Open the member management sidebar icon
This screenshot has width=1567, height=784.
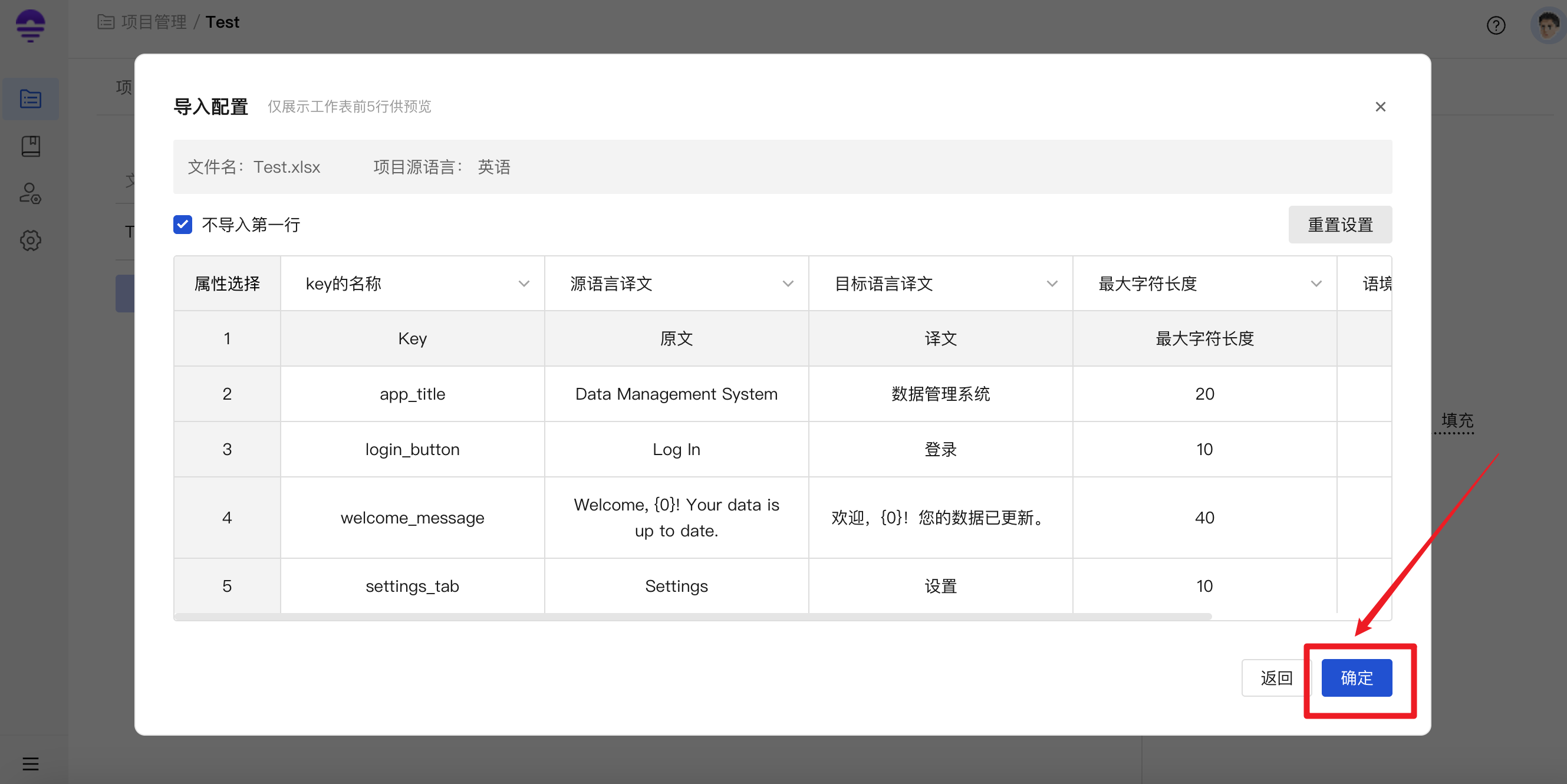click(31, 193)
